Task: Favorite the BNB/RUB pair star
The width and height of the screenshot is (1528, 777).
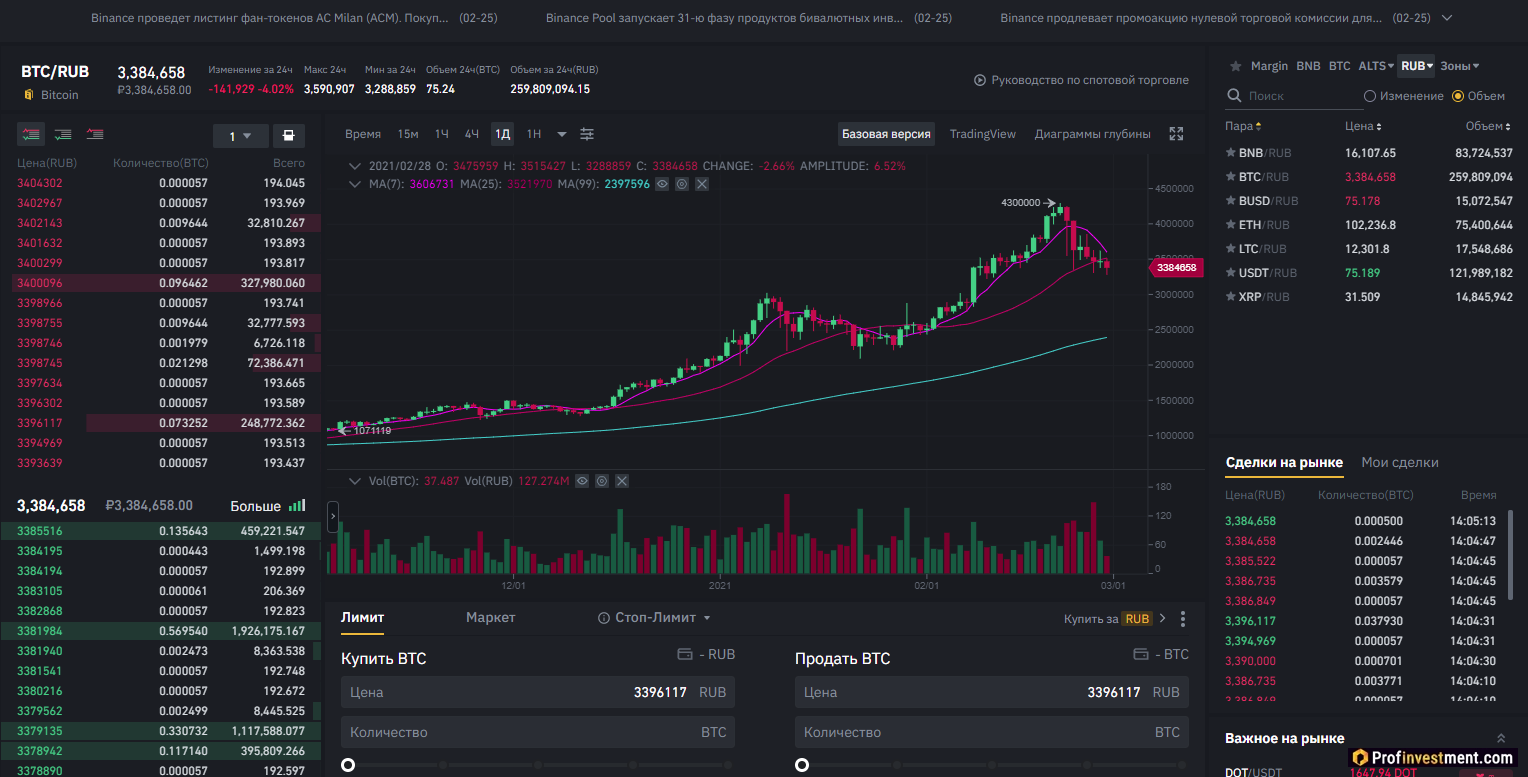Action: 1230,153
